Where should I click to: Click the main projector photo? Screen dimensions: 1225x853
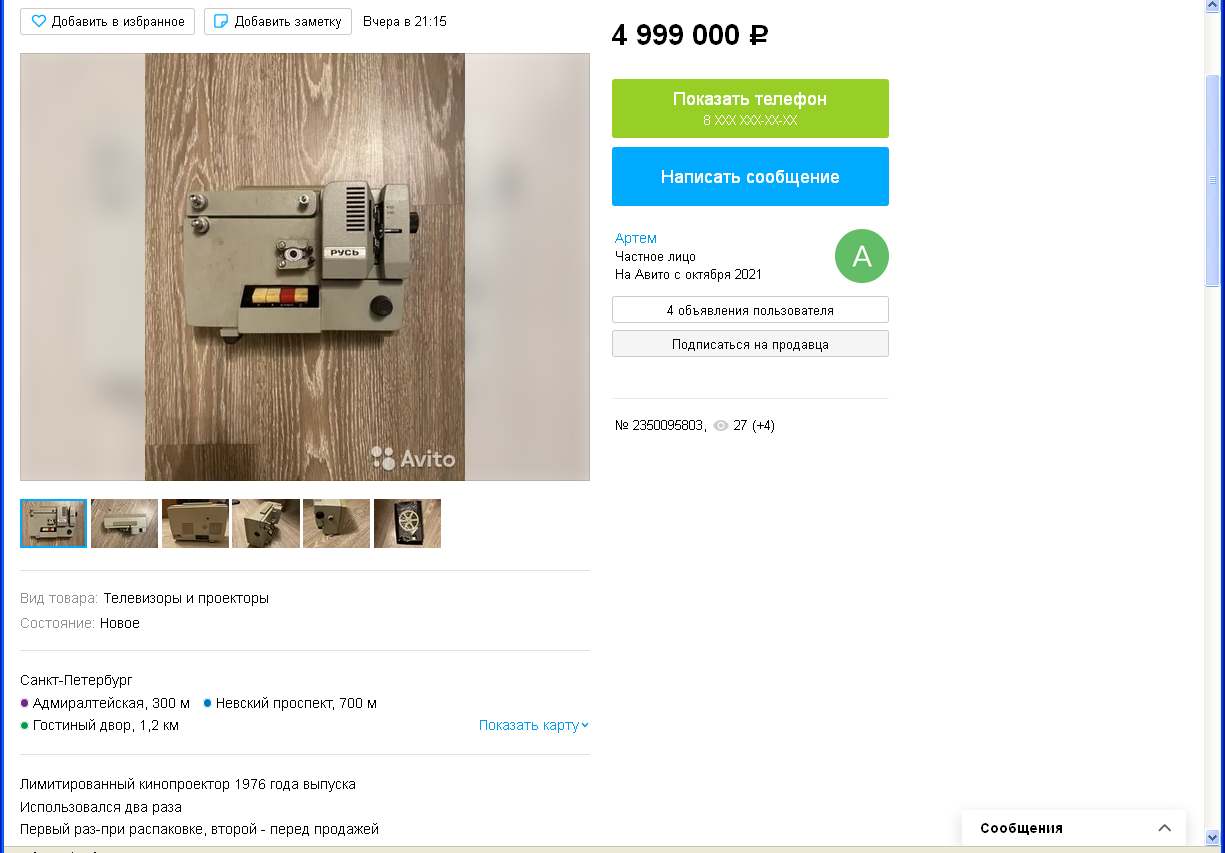click(x=305, y=267)
